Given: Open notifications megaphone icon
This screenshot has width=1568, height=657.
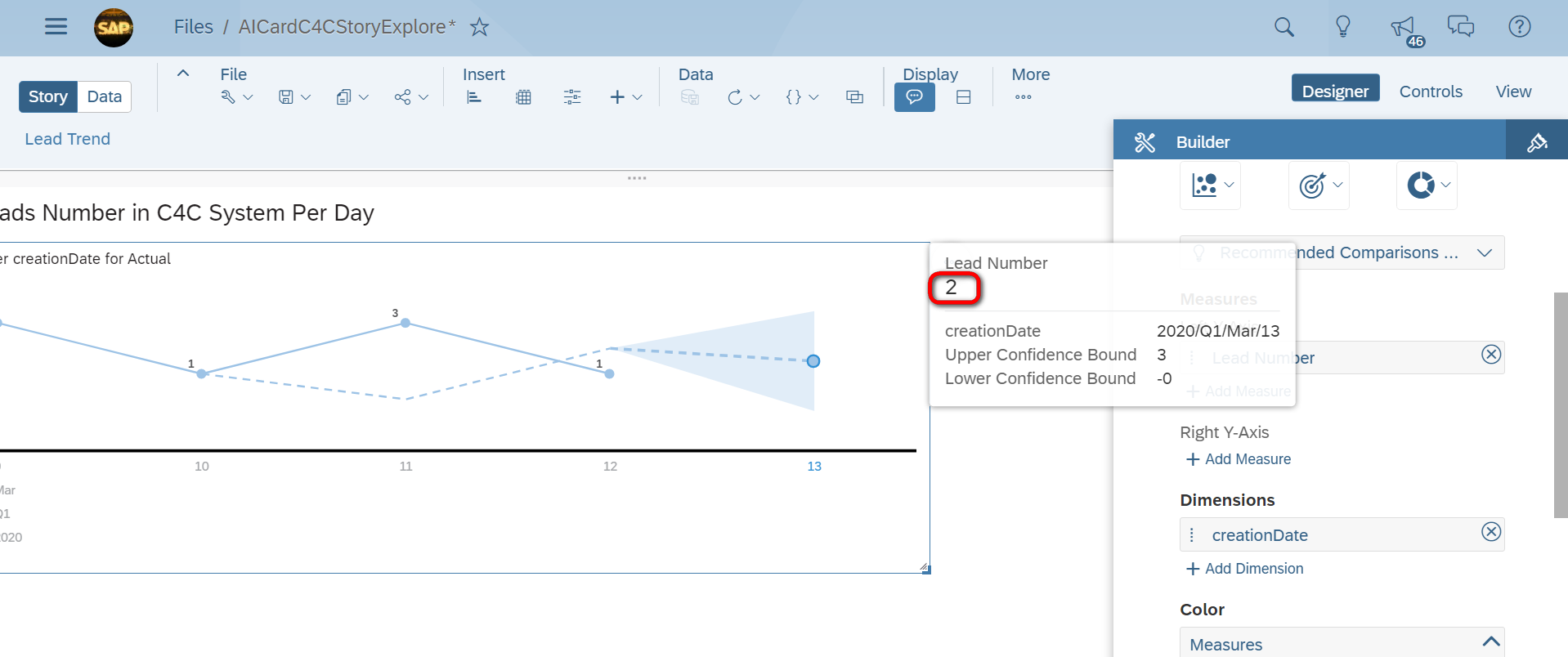Looking at the screenshot, I should click(1404, 29).
